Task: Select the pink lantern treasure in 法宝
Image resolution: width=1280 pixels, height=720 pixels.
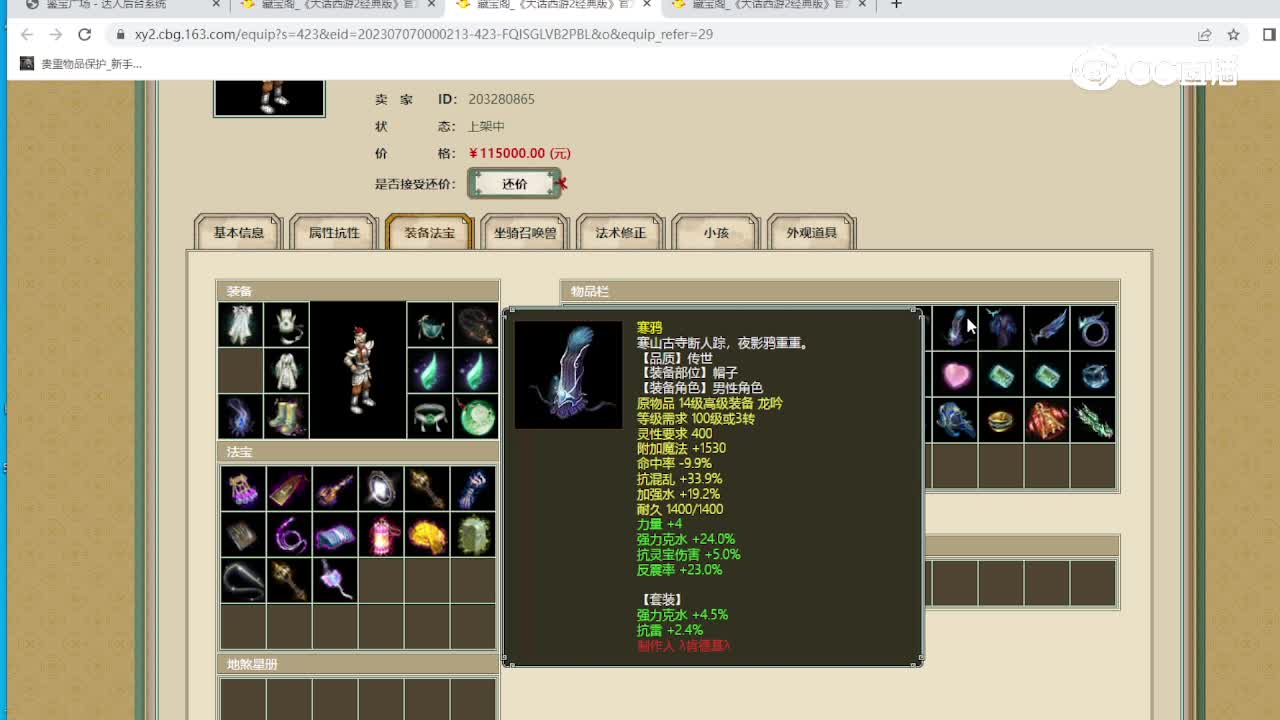Action: pyautogui.click(x=381, y=535)
